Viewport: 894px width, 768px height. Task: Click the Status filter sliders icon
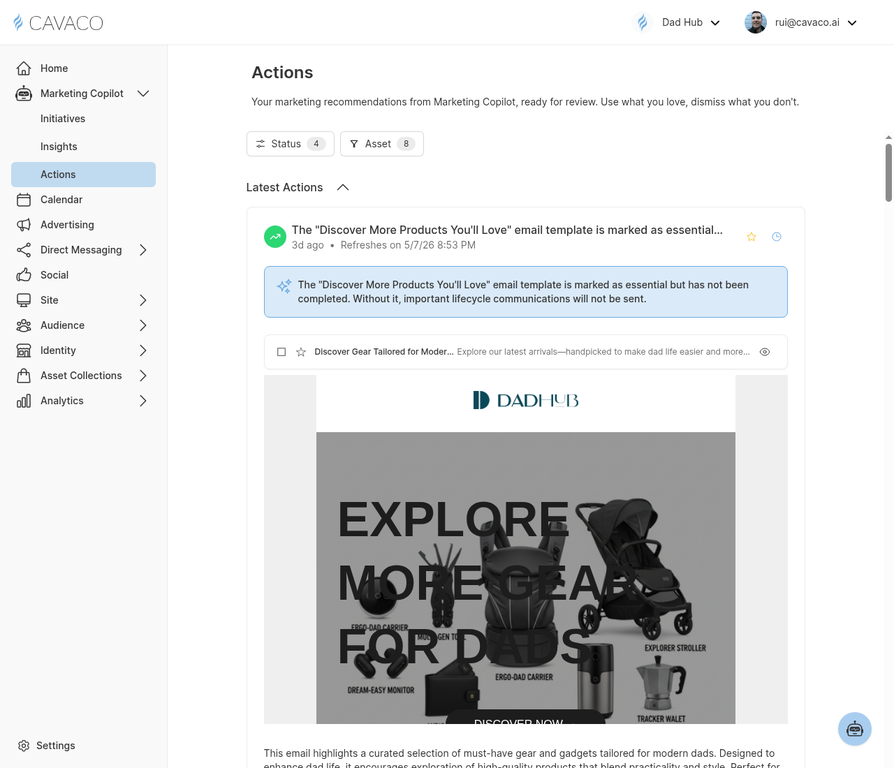pyautogui.click(x=261, y=144)
